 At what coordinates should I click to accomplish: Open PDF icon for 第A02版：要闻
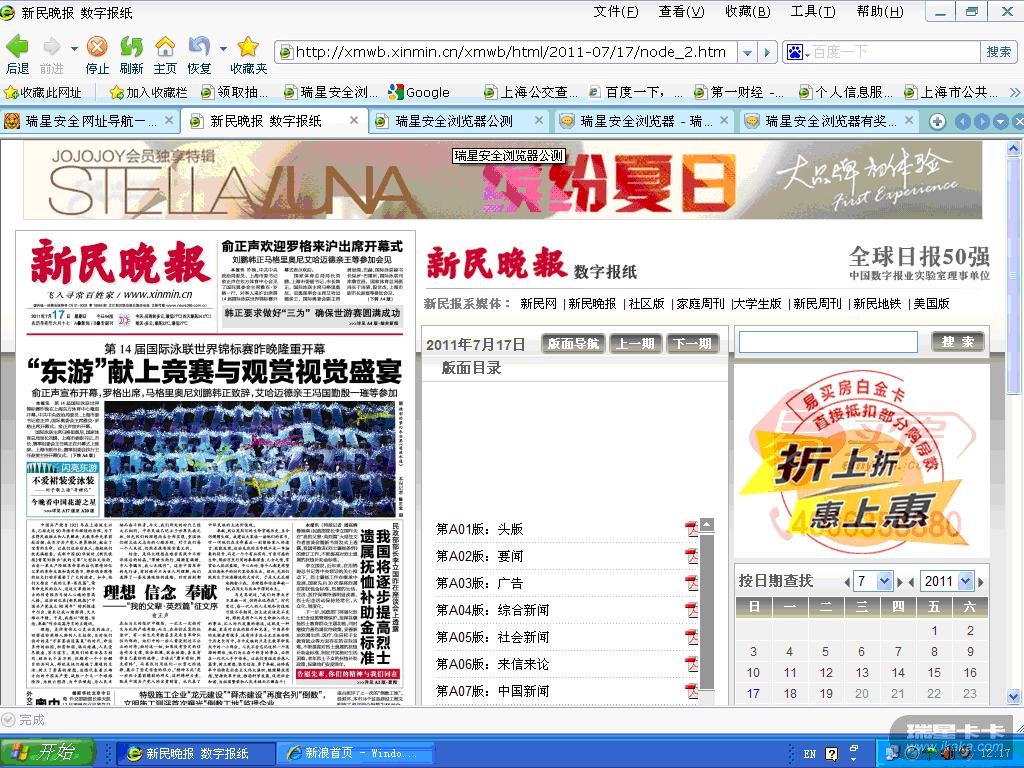coord(691,556)
